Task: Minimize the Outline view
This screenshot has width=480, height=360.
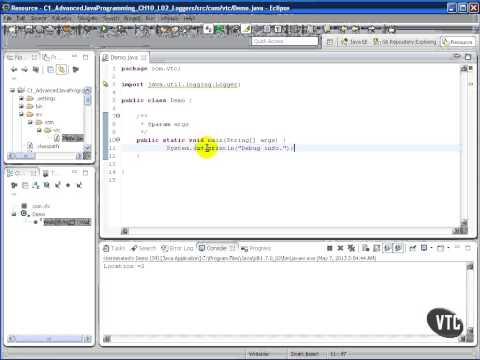Action: click(75, 172)
